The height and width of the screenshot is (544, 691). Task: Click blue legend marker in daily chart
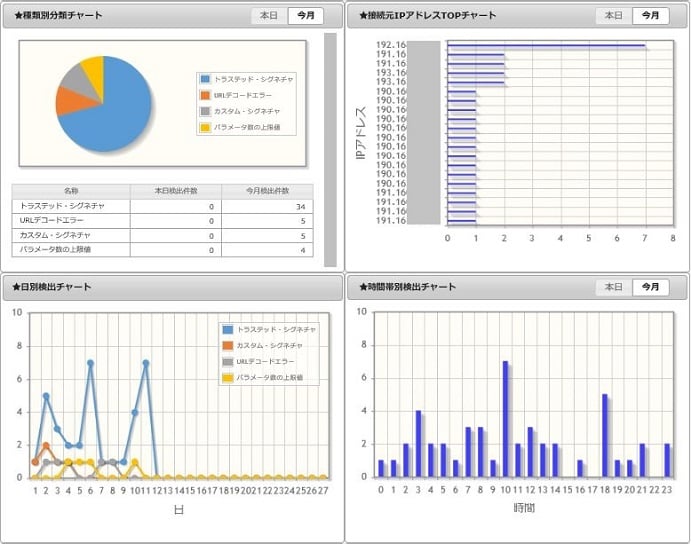227,330
